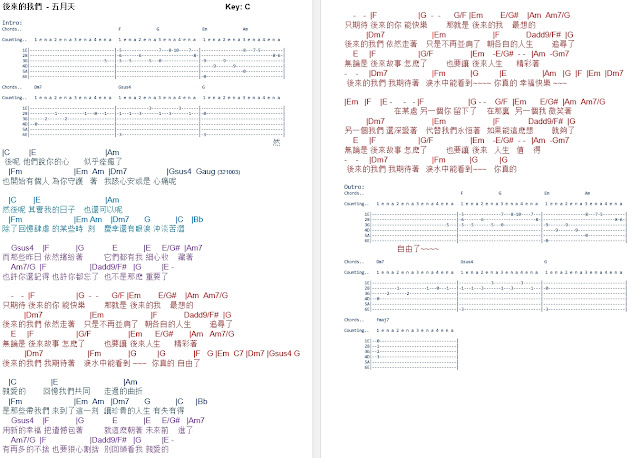
Task: Click the lyric '有失有得'
Action: pyautogui.click(x=169, y=411)
